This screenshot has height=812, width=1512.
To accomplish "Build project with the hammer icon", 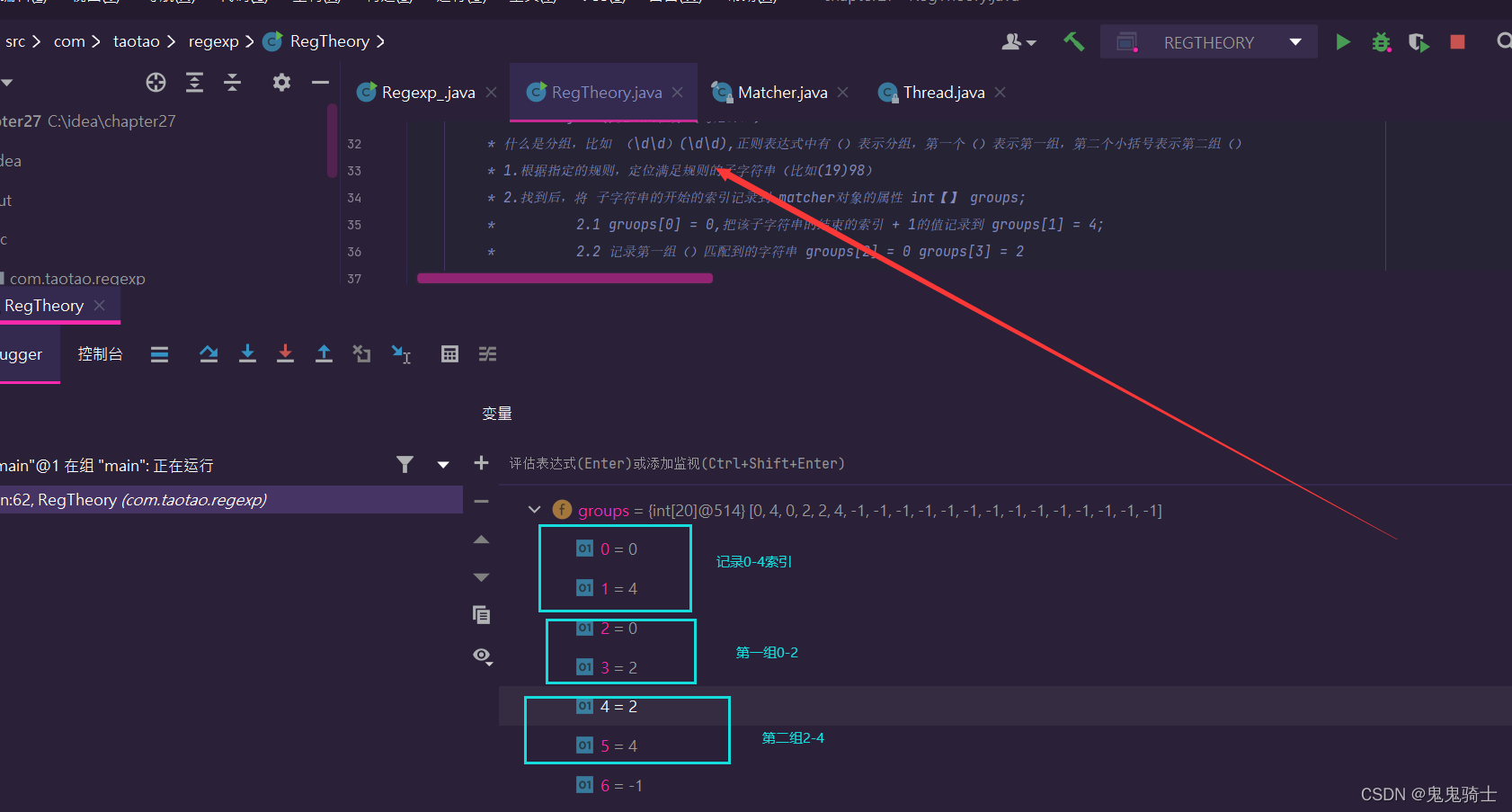I will (x=1073, y=41).
